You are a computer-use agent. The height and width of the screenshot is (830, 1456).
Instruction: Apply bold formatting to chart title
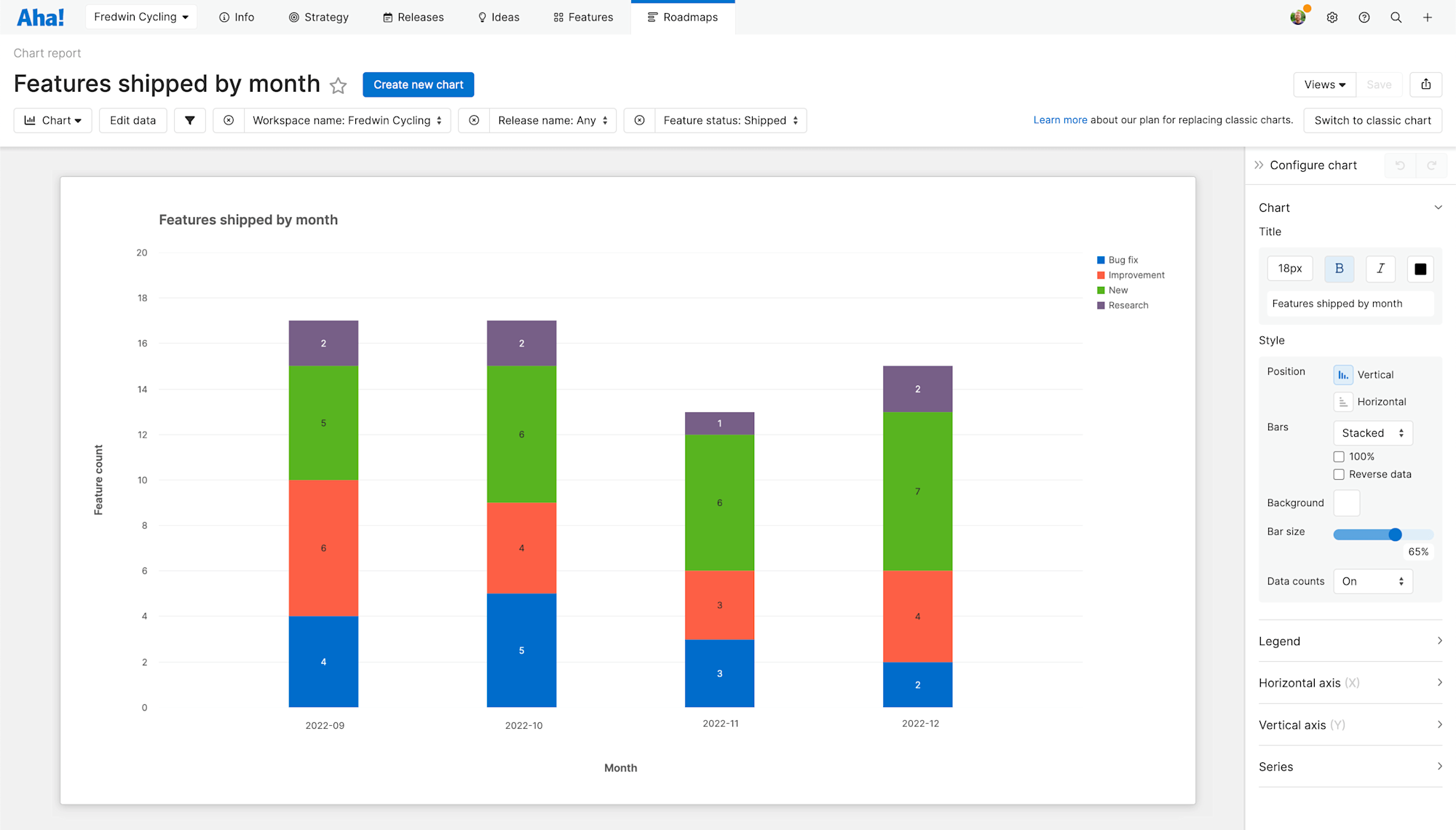tap(1339, 268)
